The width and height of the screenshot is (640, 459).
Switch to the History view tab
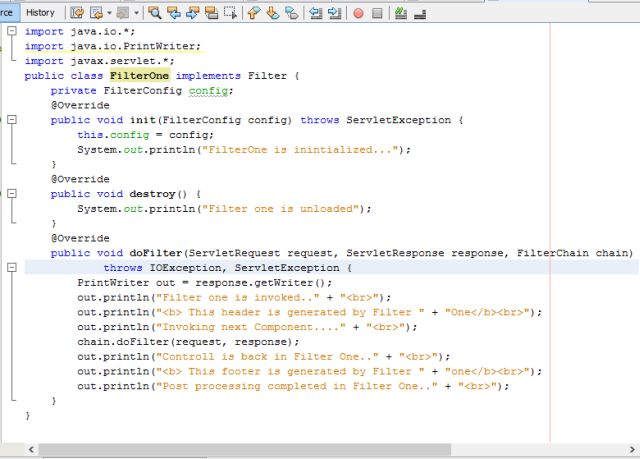pyautogui.click(x=40, y=13)
